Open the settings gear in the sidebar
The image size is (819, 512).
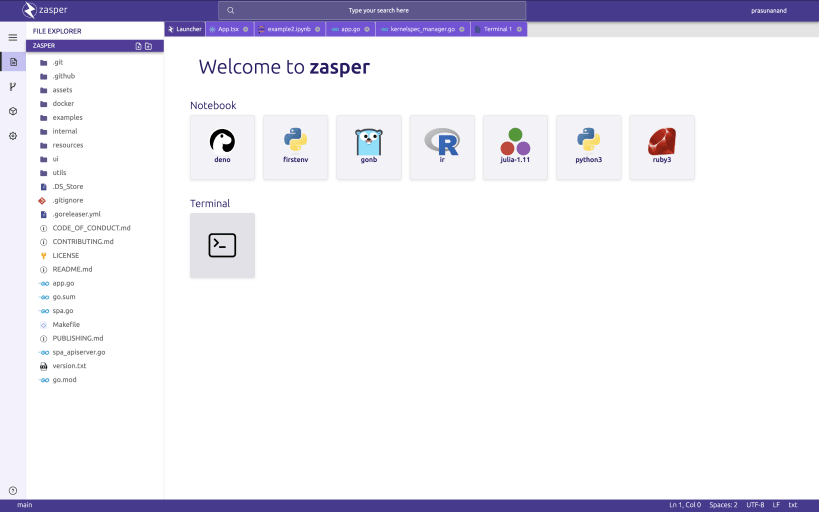13,136
